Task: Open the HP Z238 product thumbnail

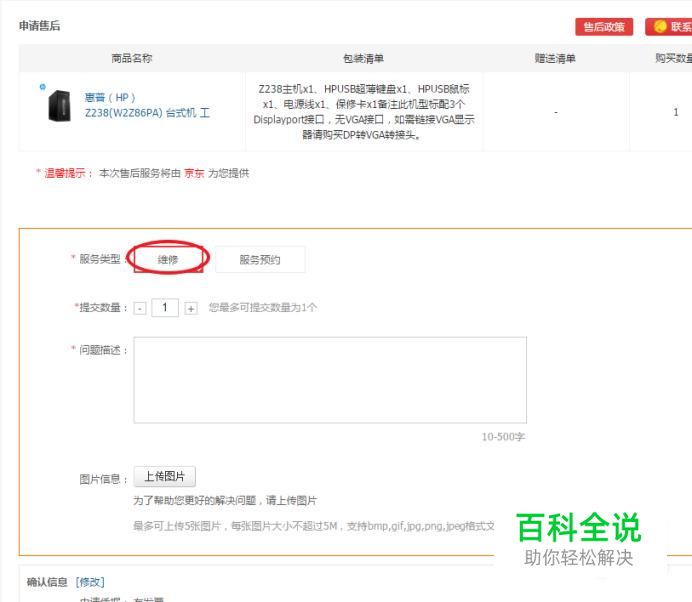Action: (x=59, y=106)
